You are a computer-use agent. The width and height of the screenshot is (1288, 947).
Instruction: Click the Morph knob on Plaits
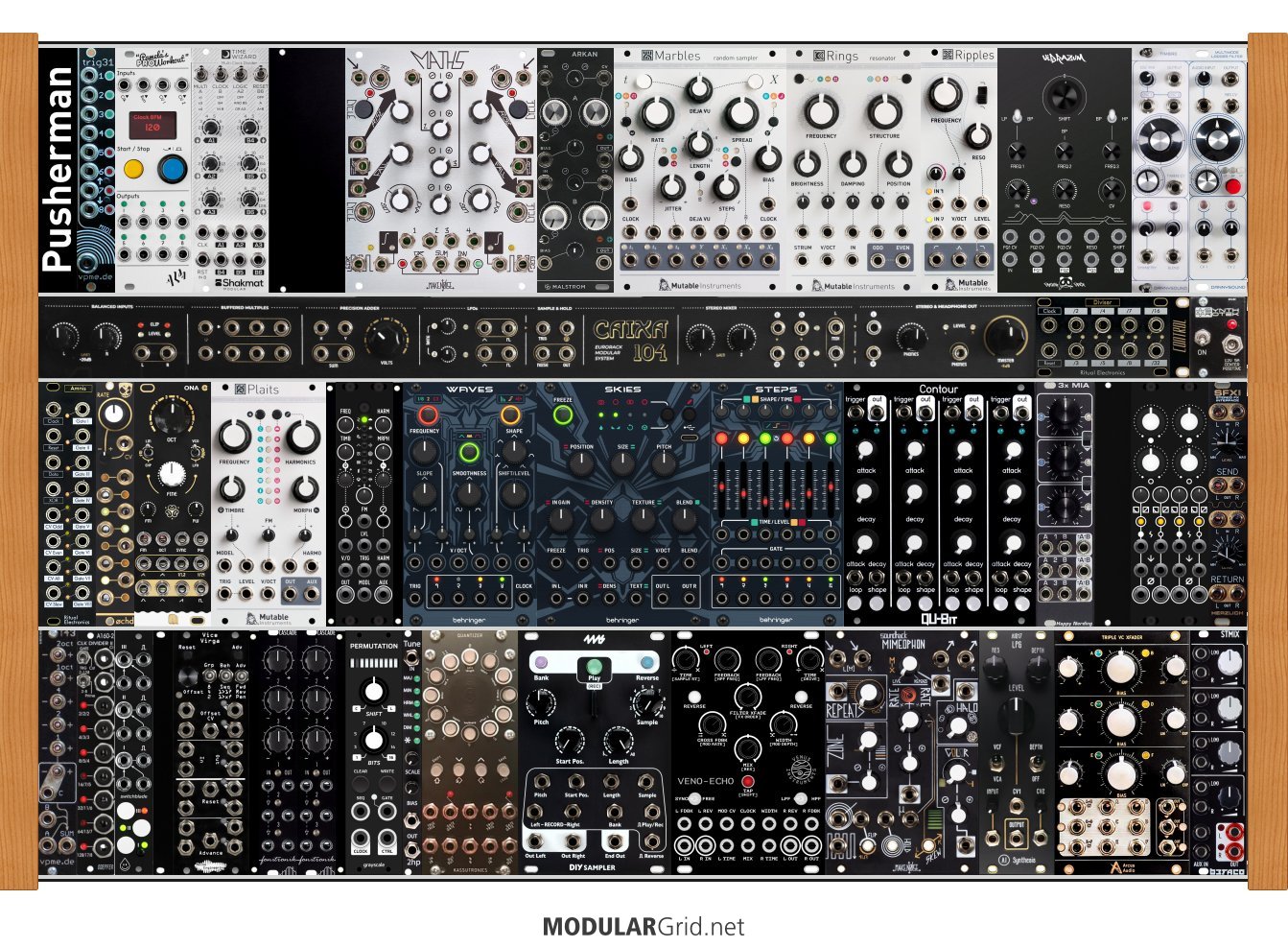point(306,487)
